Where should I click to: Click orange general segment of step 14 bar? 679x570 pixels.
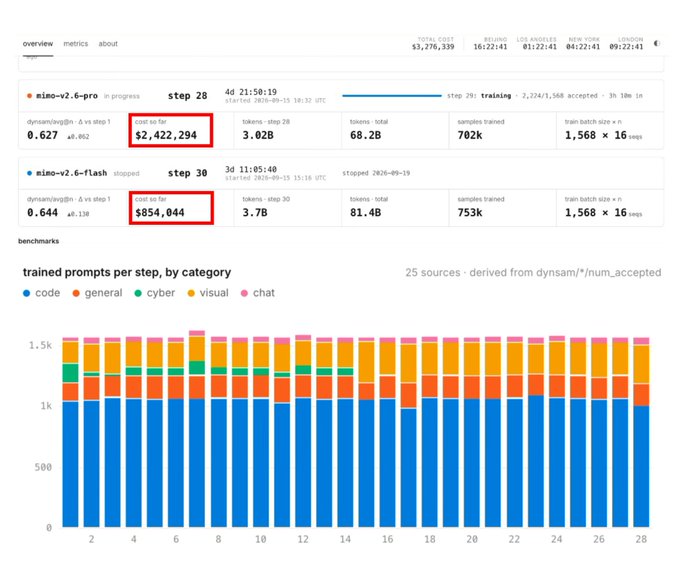345,387
